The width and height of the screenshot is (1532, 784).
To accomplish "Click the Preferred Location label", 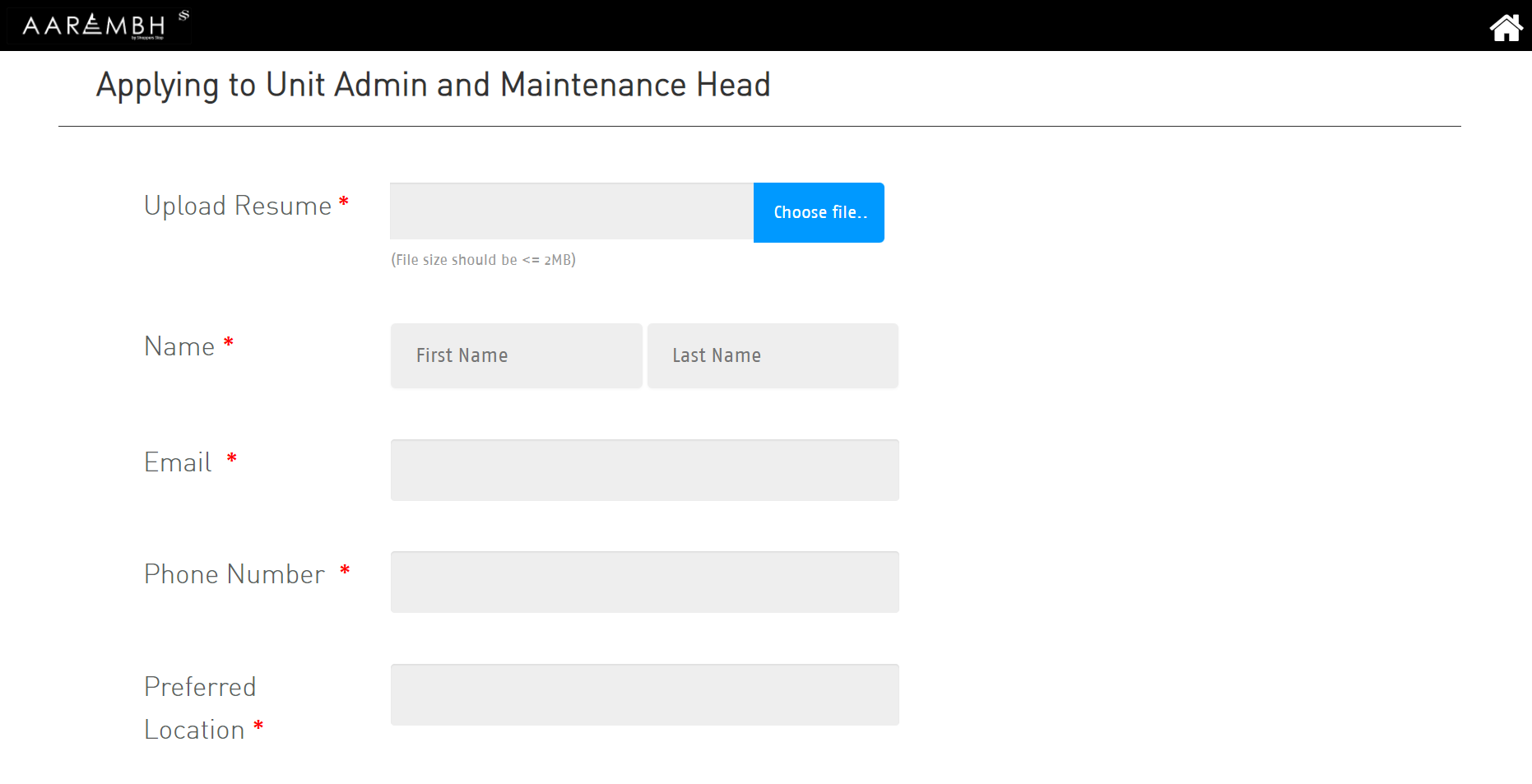I will click(199, 708).
